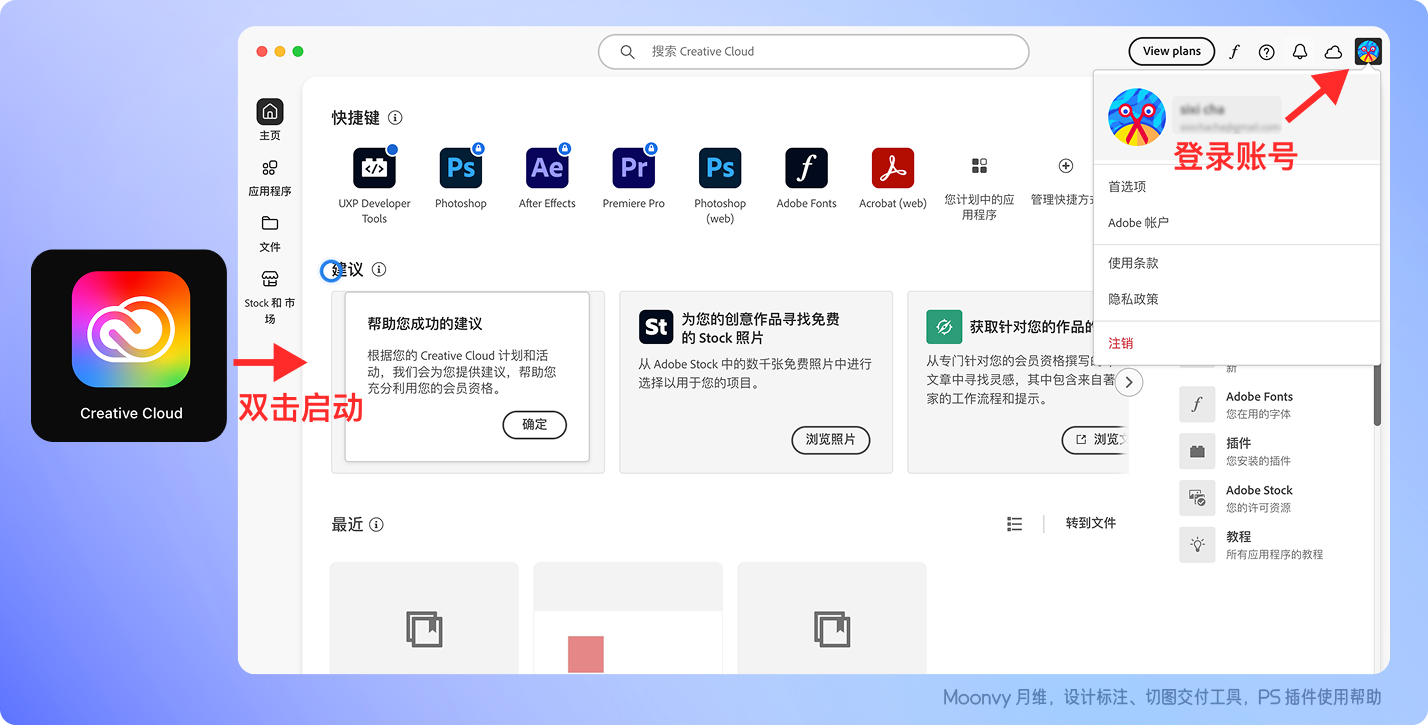The image size is (1428, 725).
Task: Check cloud sync status icon
Action: coord(1333,52)
